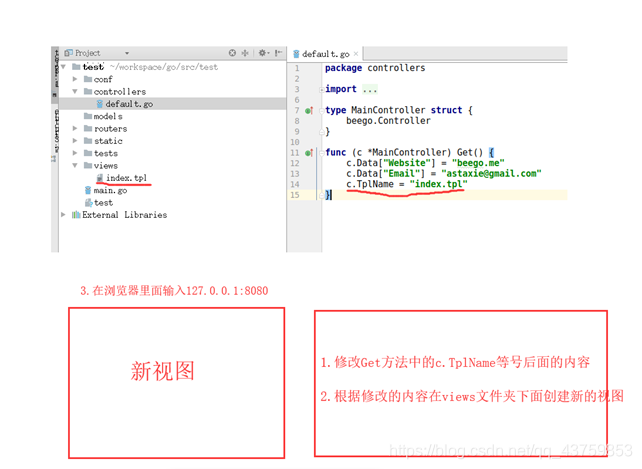Fold the MainController struct at line 7
This screenshot has width=642, height=469.
pyautogui.click(x=322, y=110)
